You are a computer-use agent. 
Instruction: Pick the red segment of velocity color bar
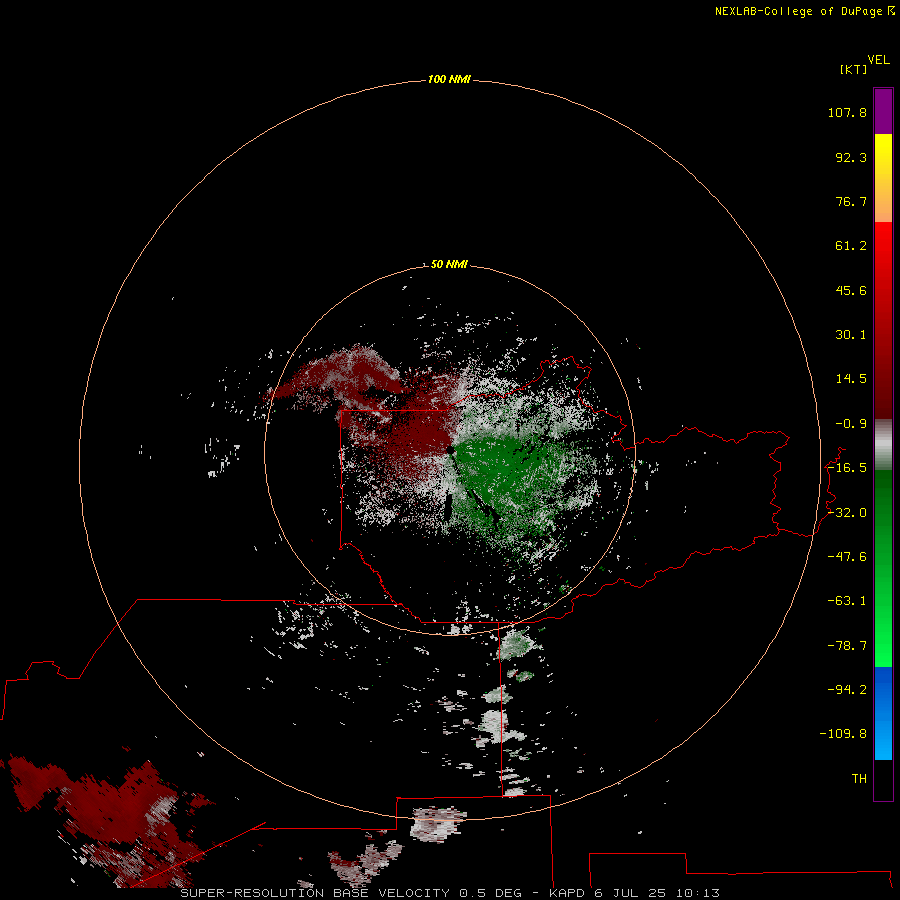pos(883,320)
